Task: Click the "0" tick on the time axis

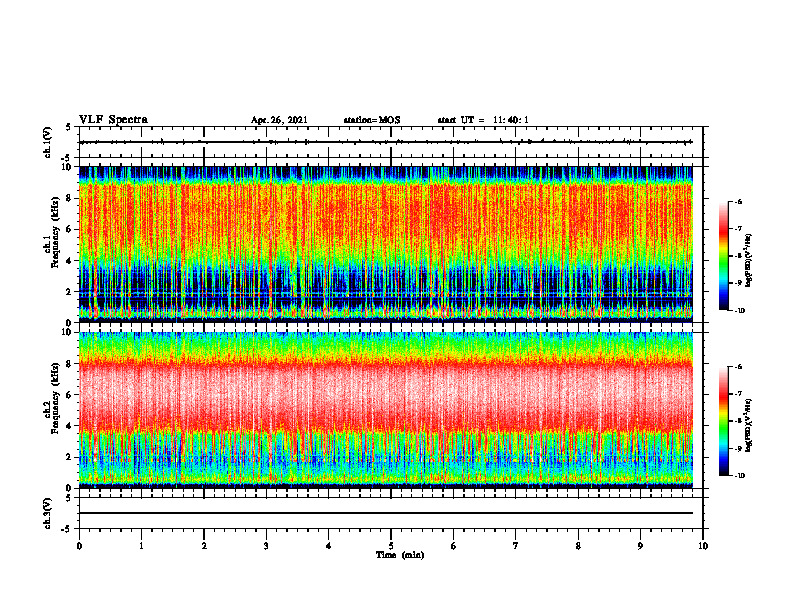Action: [x=79, y=546]
